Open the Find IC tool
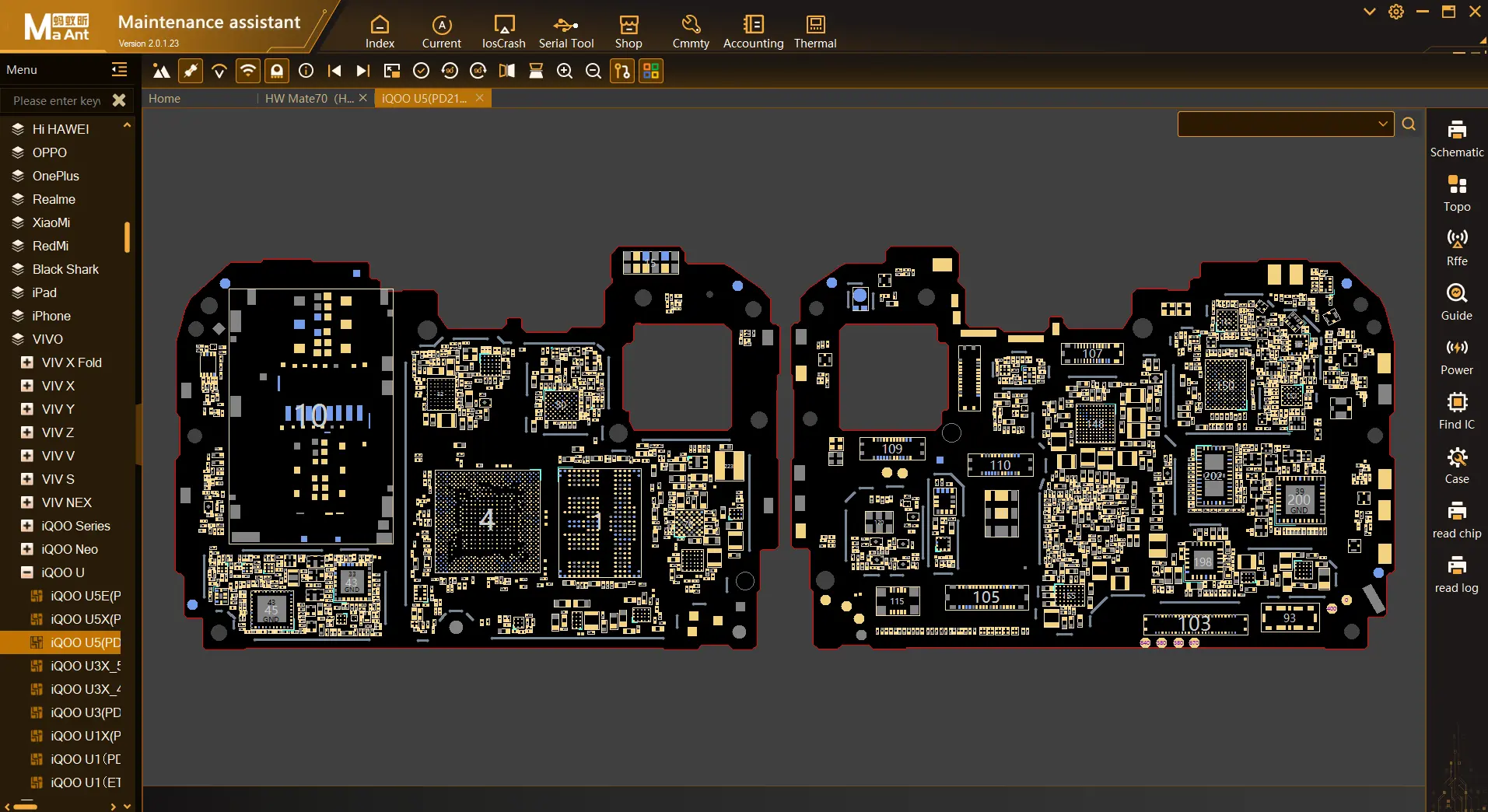1488x812 pixels. (1457, 411)
